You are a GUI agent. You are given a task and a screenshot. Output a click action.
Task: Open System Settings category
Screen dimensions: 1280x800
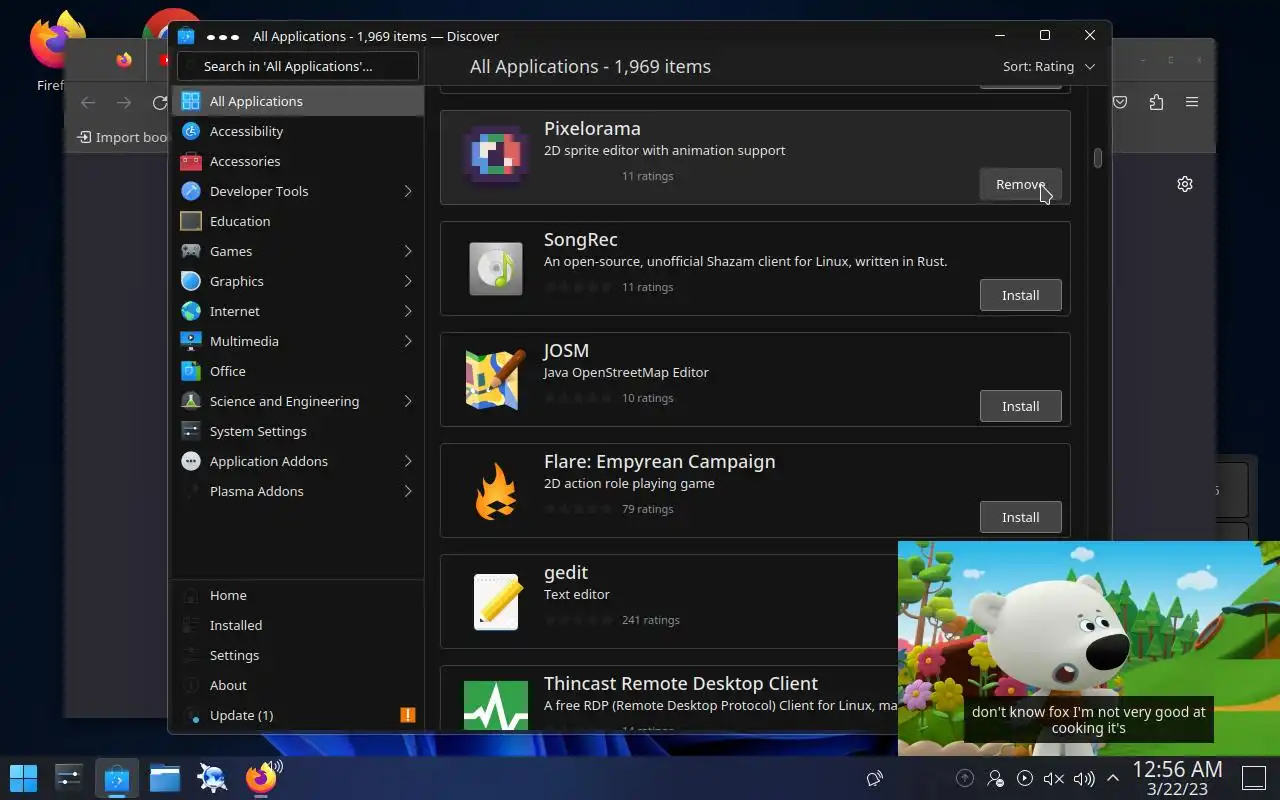pos(298,431)
